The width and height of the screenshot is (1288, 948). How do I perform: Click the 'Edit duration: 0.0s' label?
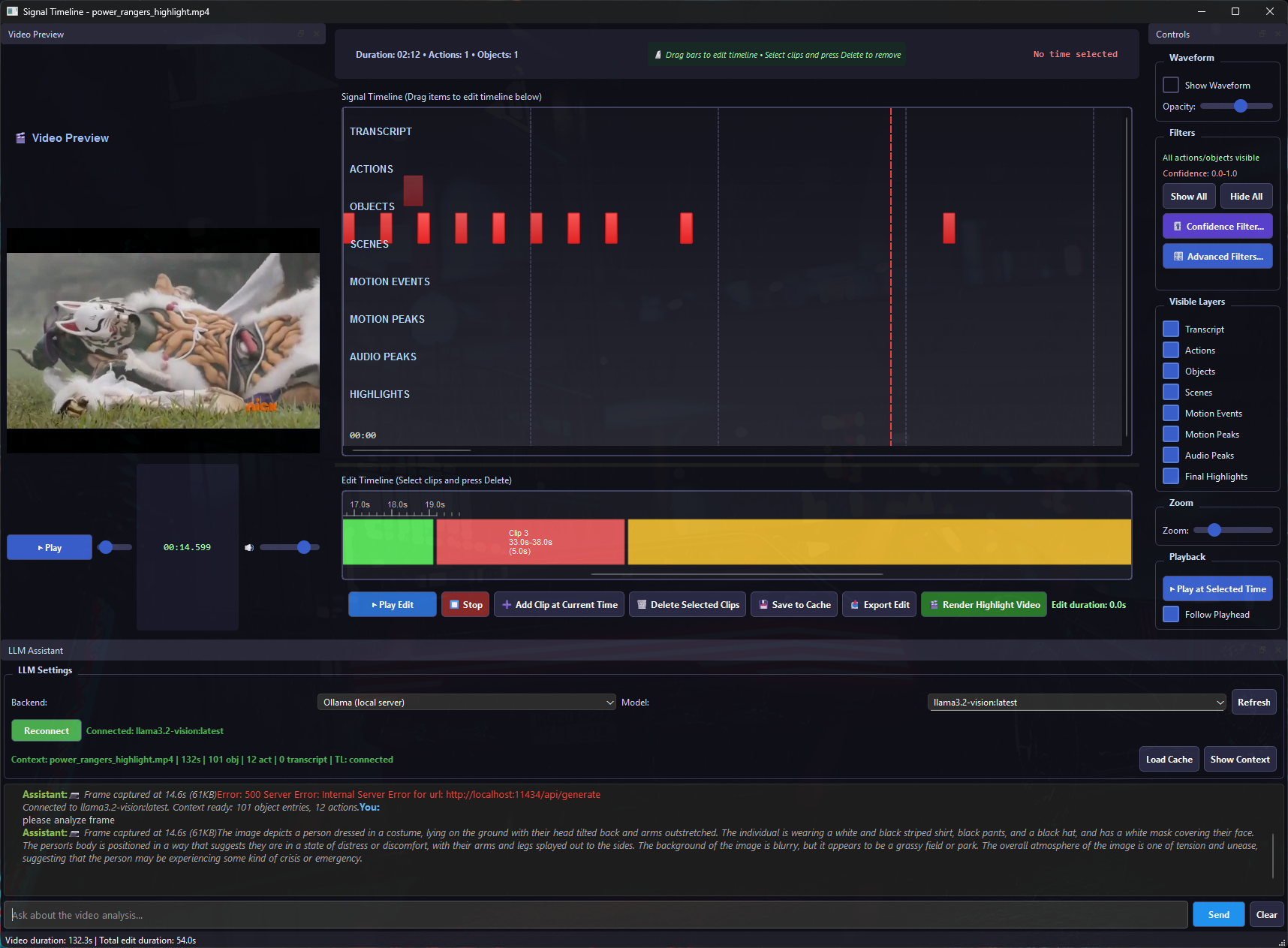tap(1088, 604)
